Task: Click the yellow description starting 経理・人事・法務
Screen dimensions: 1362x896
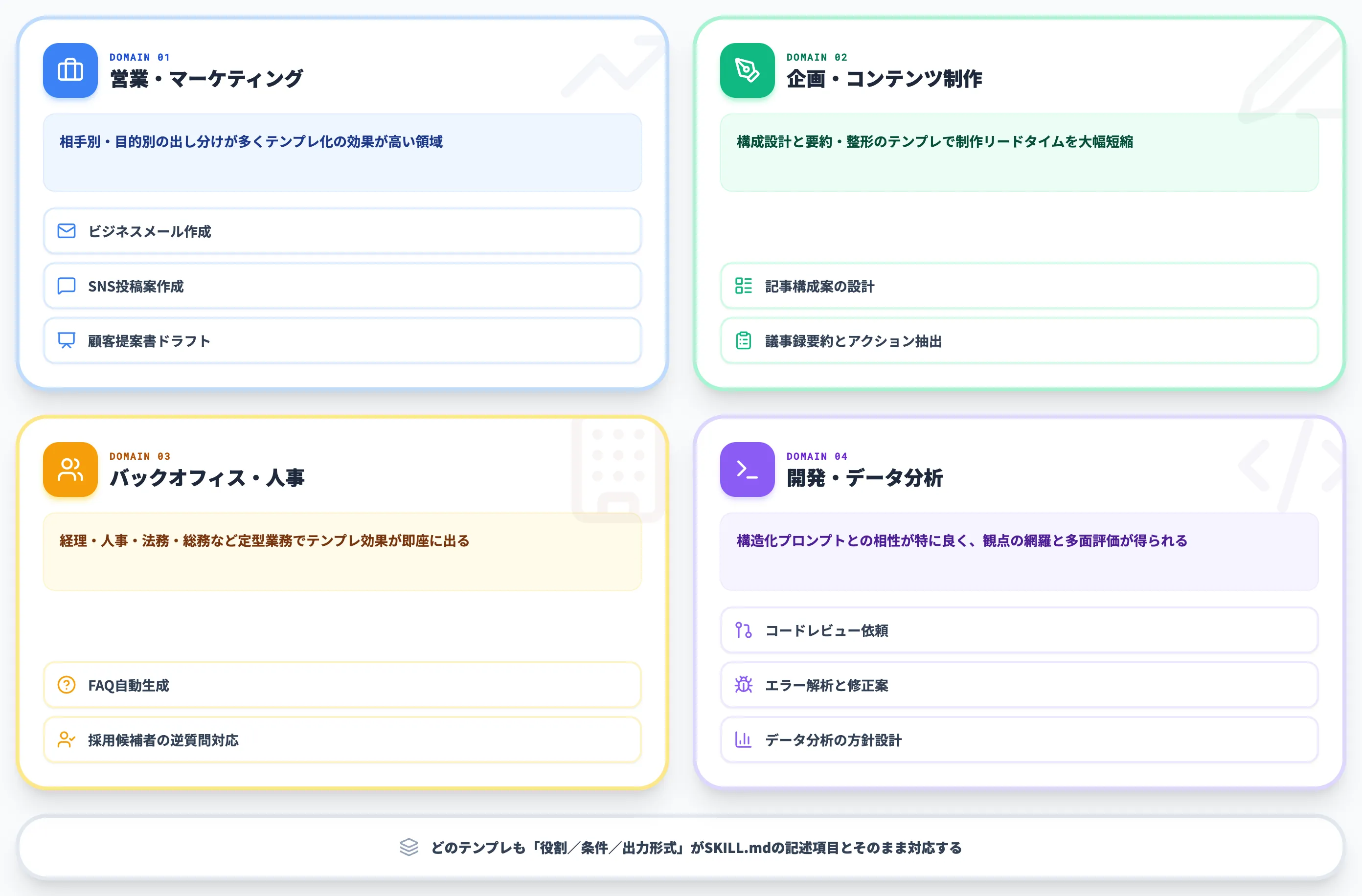Action: [264, 541]
